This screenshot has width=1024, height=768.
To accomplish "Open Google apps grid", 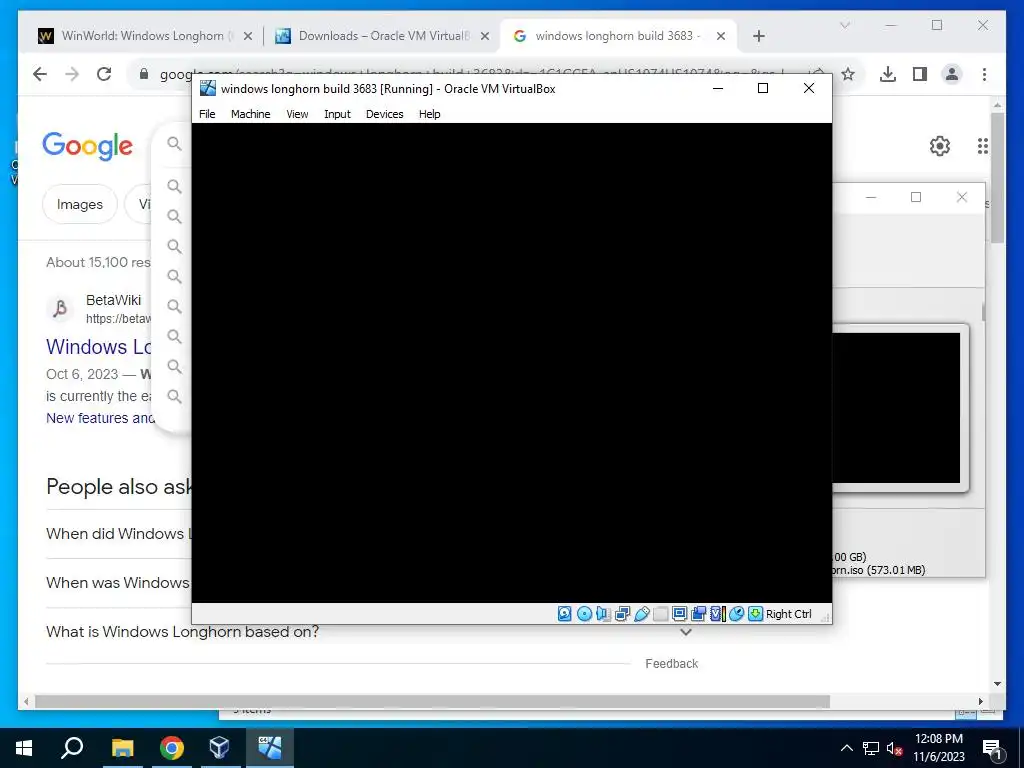I will (982, 146).
